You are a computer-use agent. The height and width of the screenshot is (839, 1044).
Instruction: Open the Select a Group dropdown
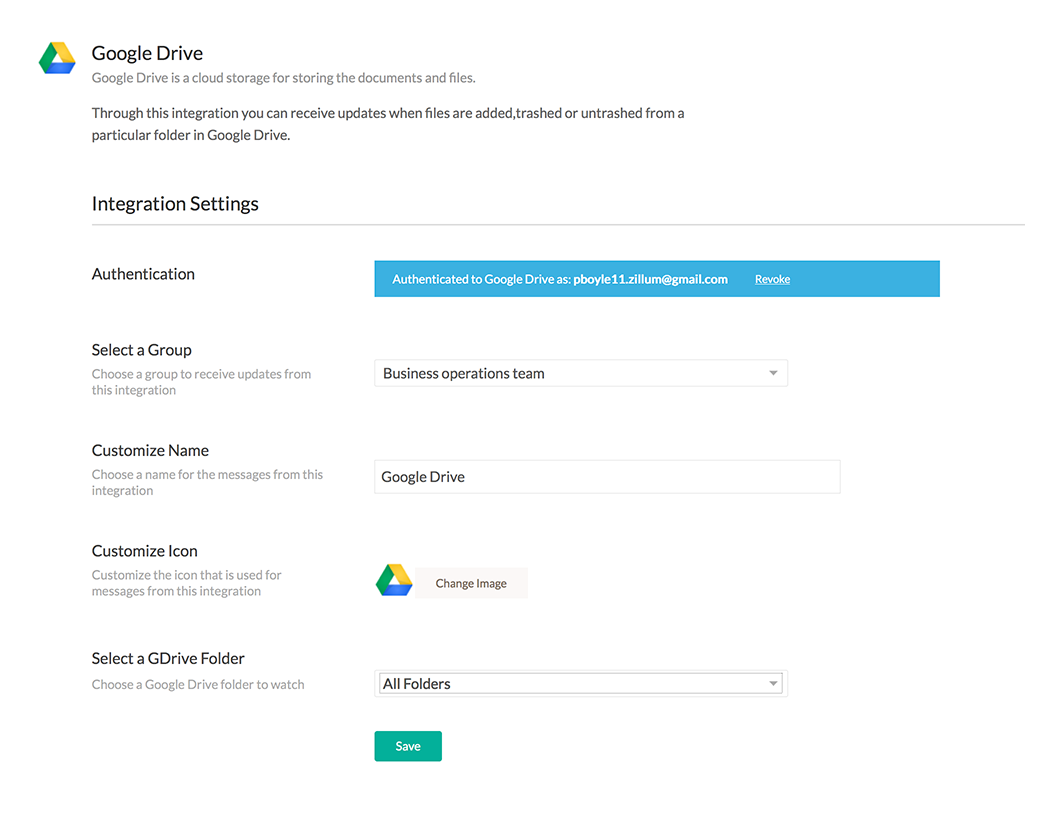581,373
